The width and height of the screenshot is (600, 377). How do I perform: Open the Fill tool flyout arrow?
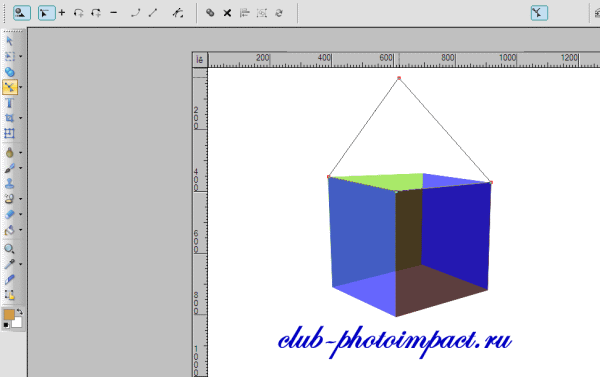click(x=21, y=230)
